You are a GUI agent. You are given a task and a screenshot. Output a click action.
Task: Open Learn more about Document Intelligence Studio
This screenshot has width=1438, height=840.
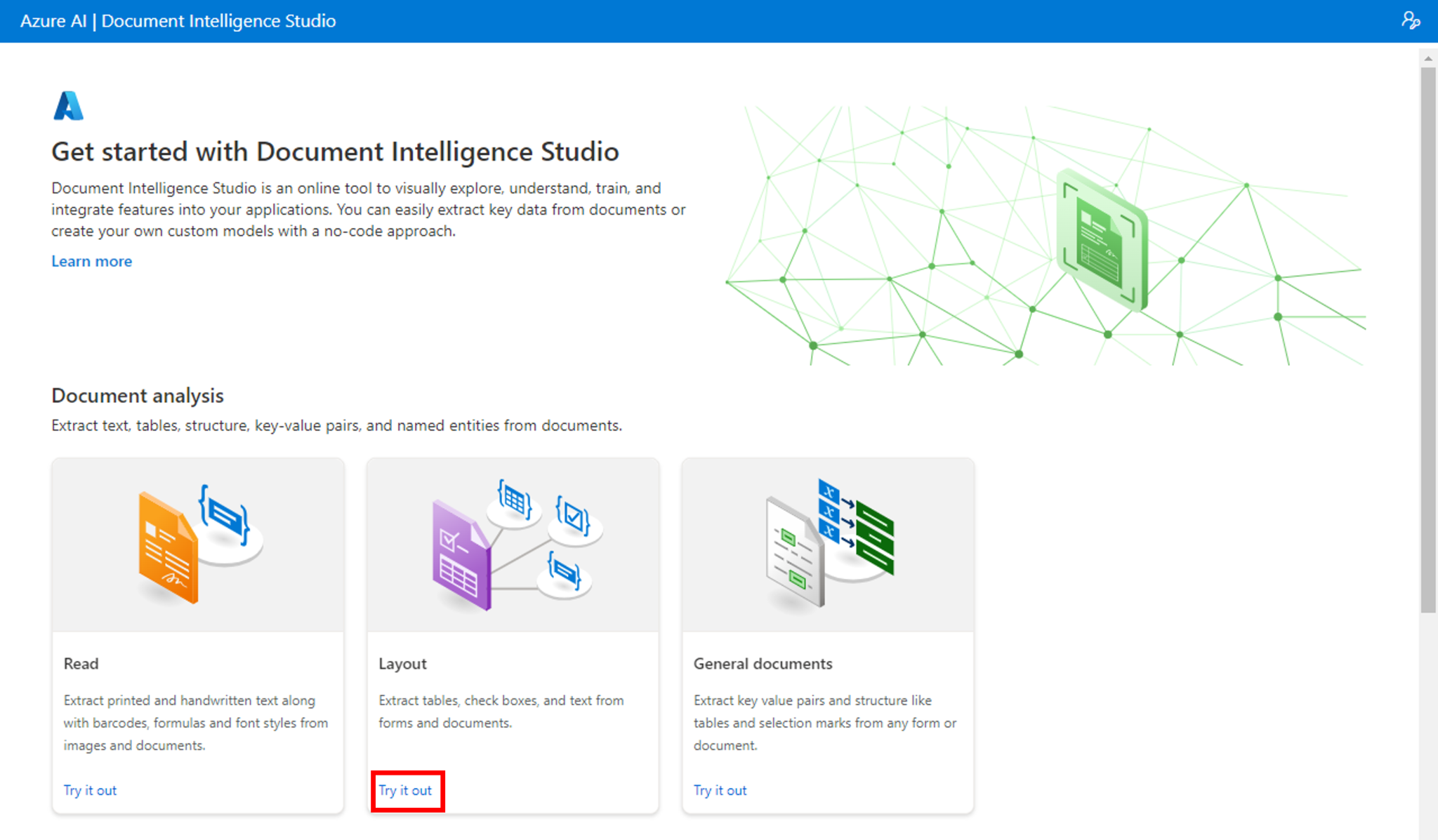pyautogui.click(x=91, y=261)
